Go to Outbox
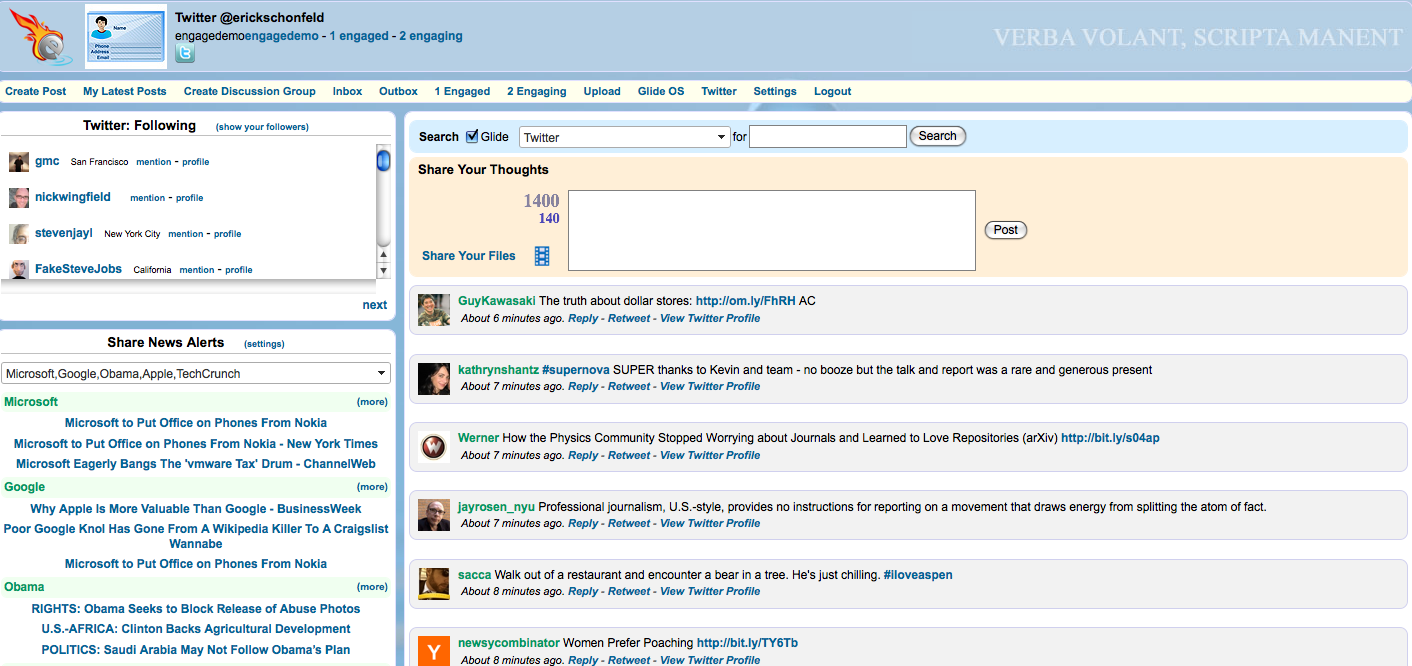 click(398, 91)
